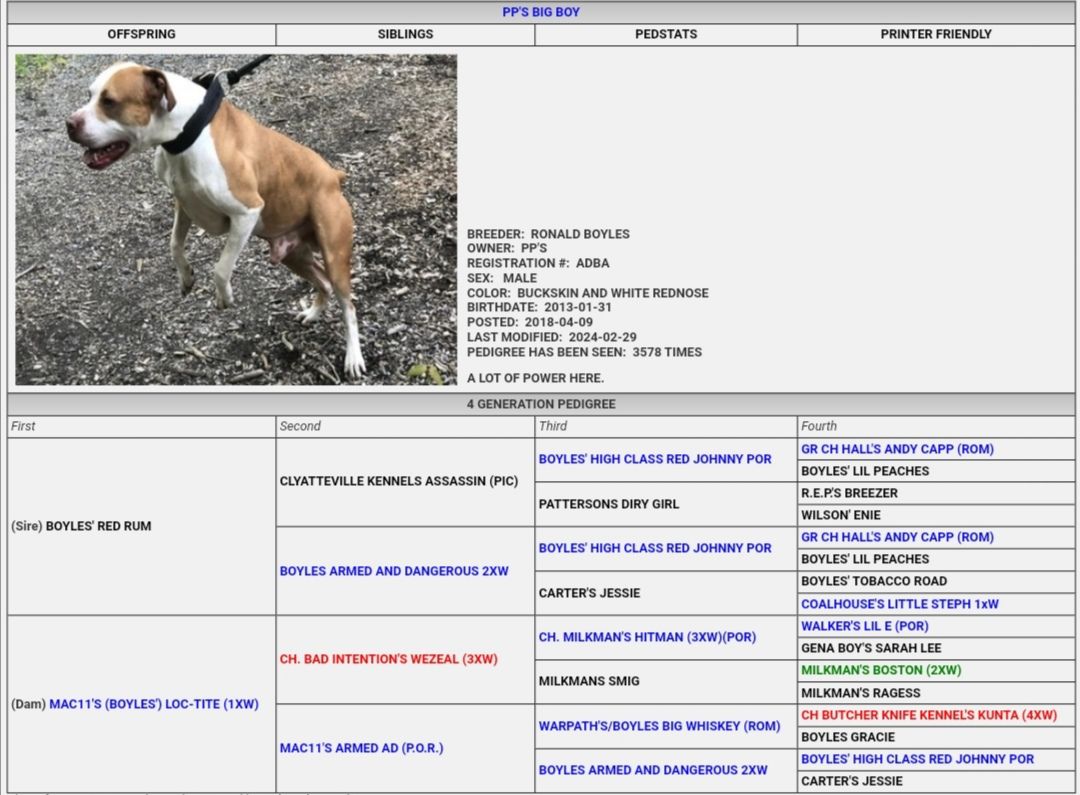This screenshot has height=795, width=1080.
Task: Open dam MAC11'S (BOYLES') LOC-TITE (1XW) link
Action: (154, 704)
